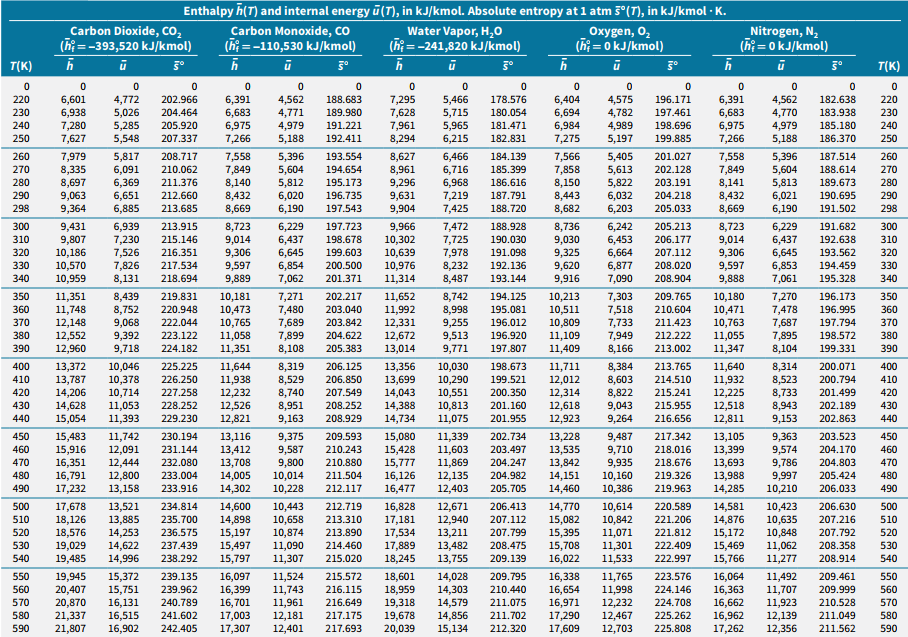Viewport: 908px width, 637px height.
Task: Select CO2 entropy value 225.225
Action: click(x=179, y=367)
